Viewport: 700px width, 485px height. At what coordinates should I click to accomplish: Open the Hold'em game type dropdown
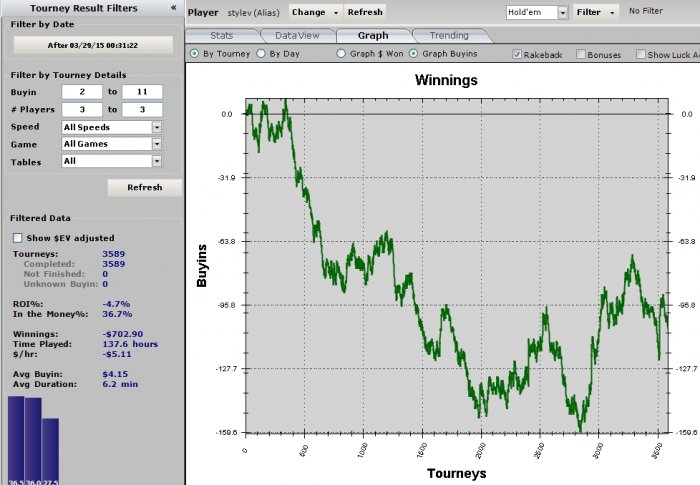tap(537, 13)
